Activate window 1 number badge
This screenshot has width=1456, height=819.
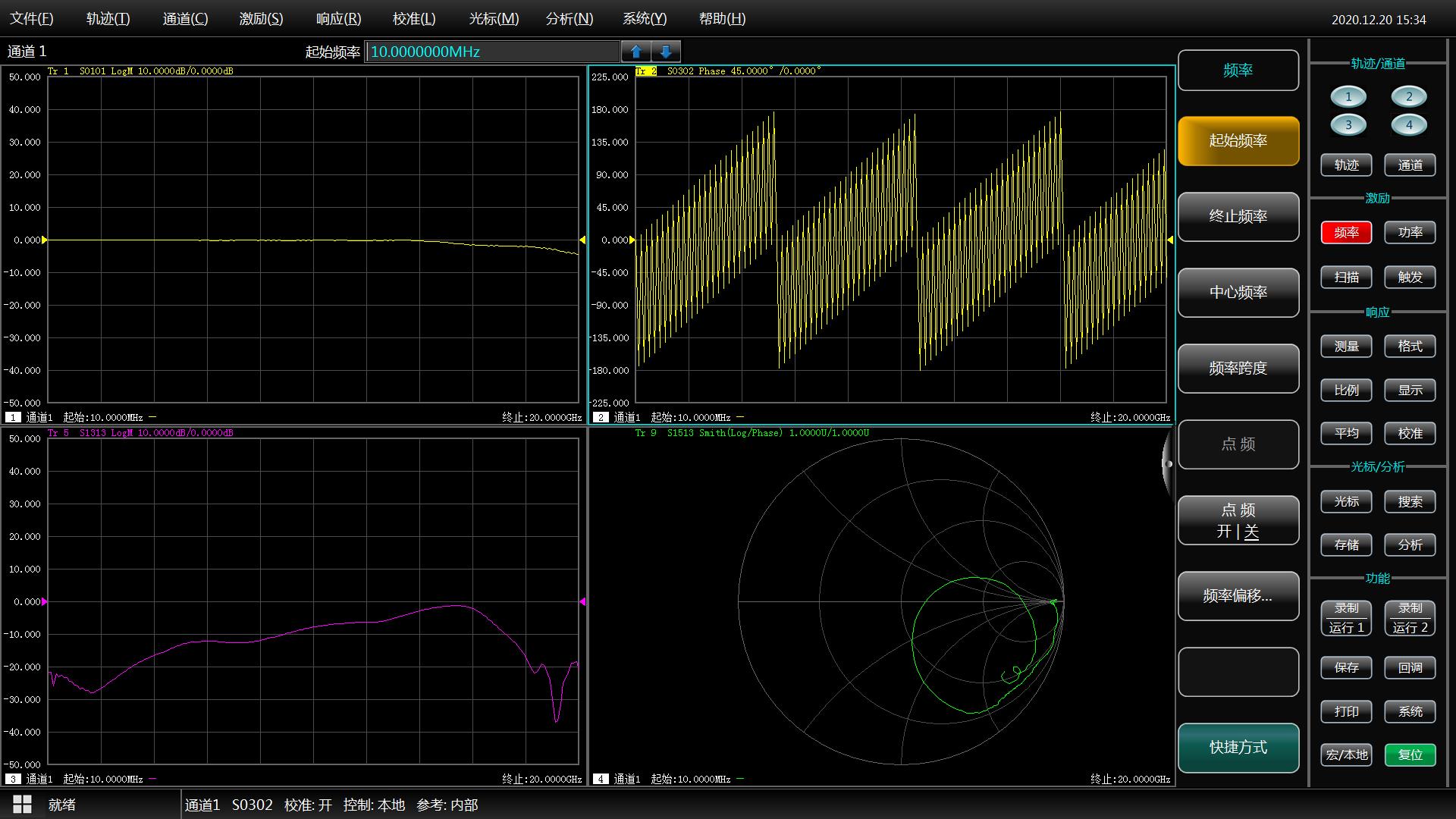pyautogui.click(x=13, y=417)
